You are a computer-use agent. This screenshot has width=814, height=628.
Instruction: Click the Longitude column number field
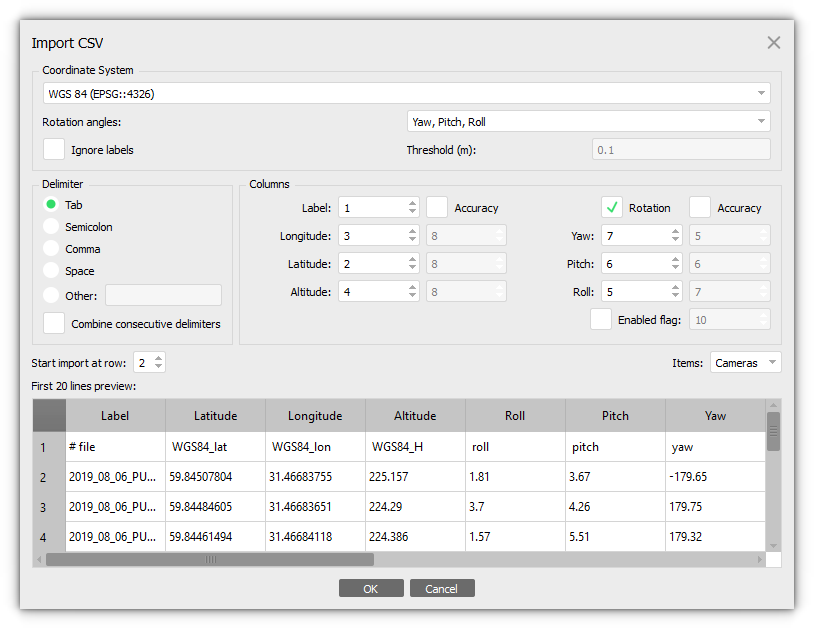tap(373, 236)
